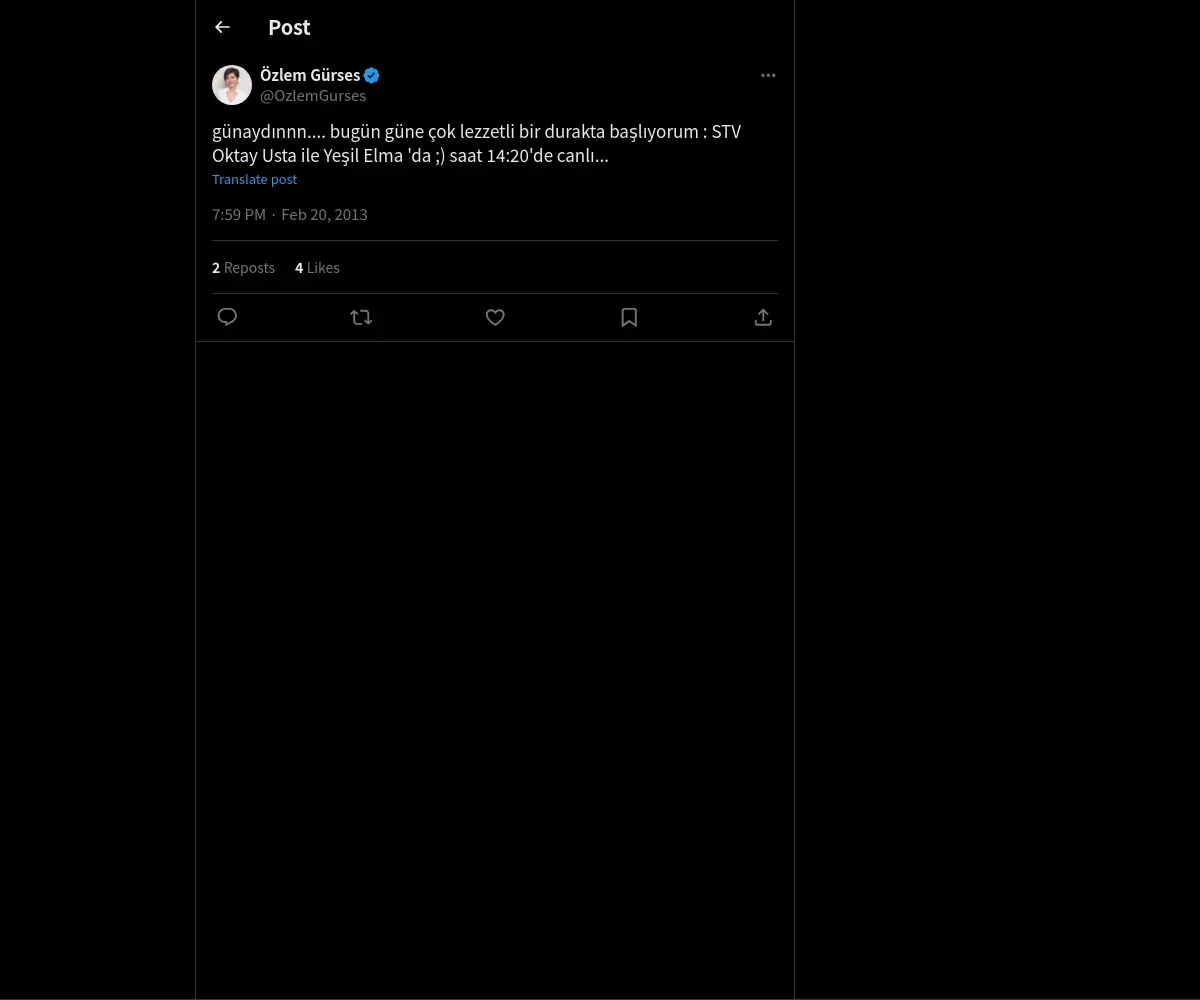Click the 7:59 PM timestamp

pyautogui.click(x=239, y=215)
